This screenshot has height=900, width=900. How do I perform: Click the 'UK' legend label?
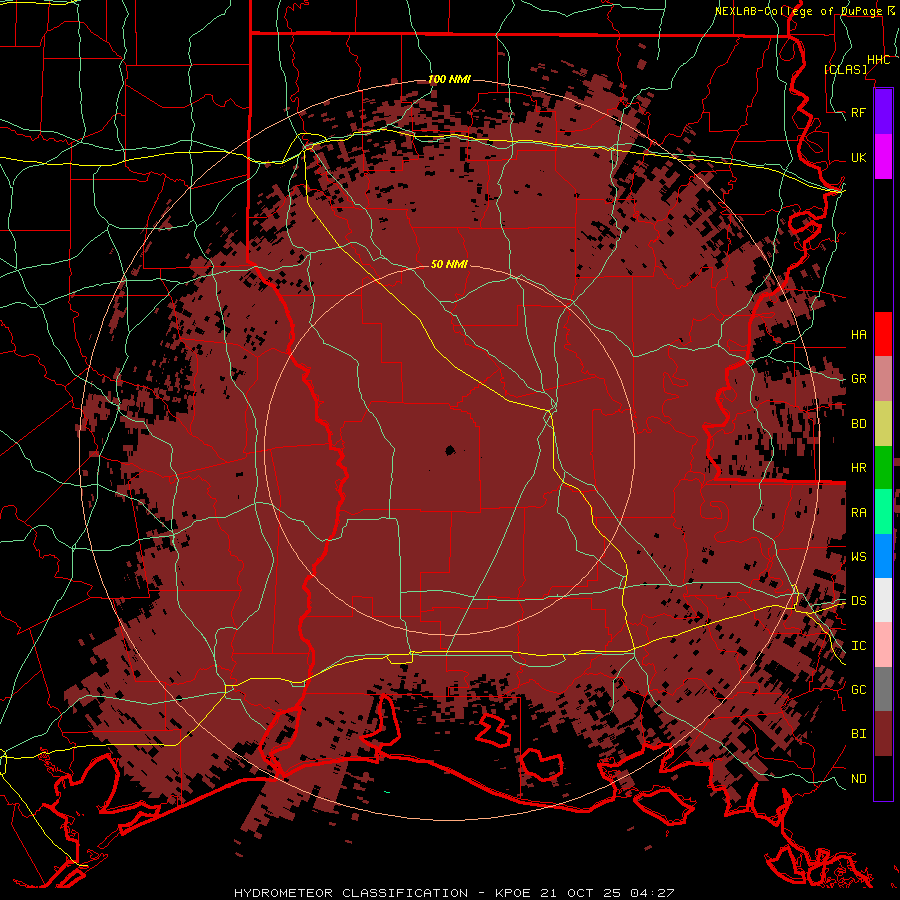(858, 157)
